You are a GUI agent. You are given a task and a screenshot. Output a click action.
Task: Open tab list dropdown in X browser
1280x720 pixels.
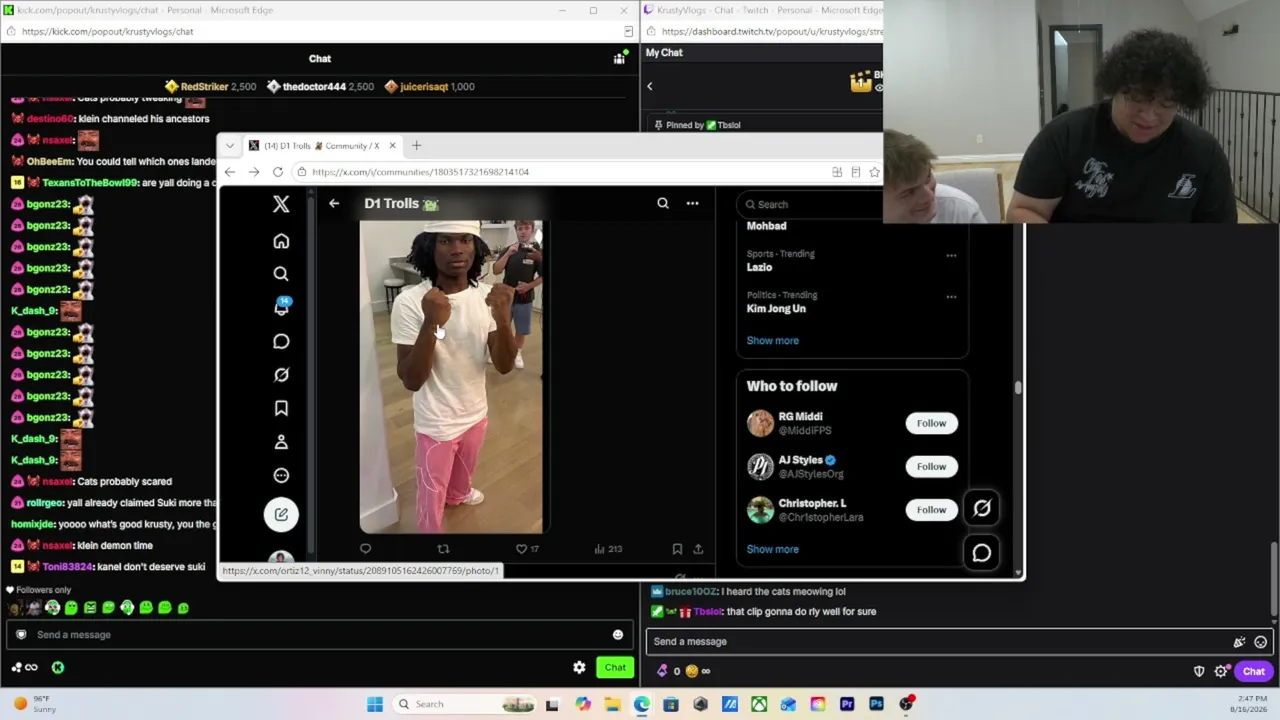point(230,146)
